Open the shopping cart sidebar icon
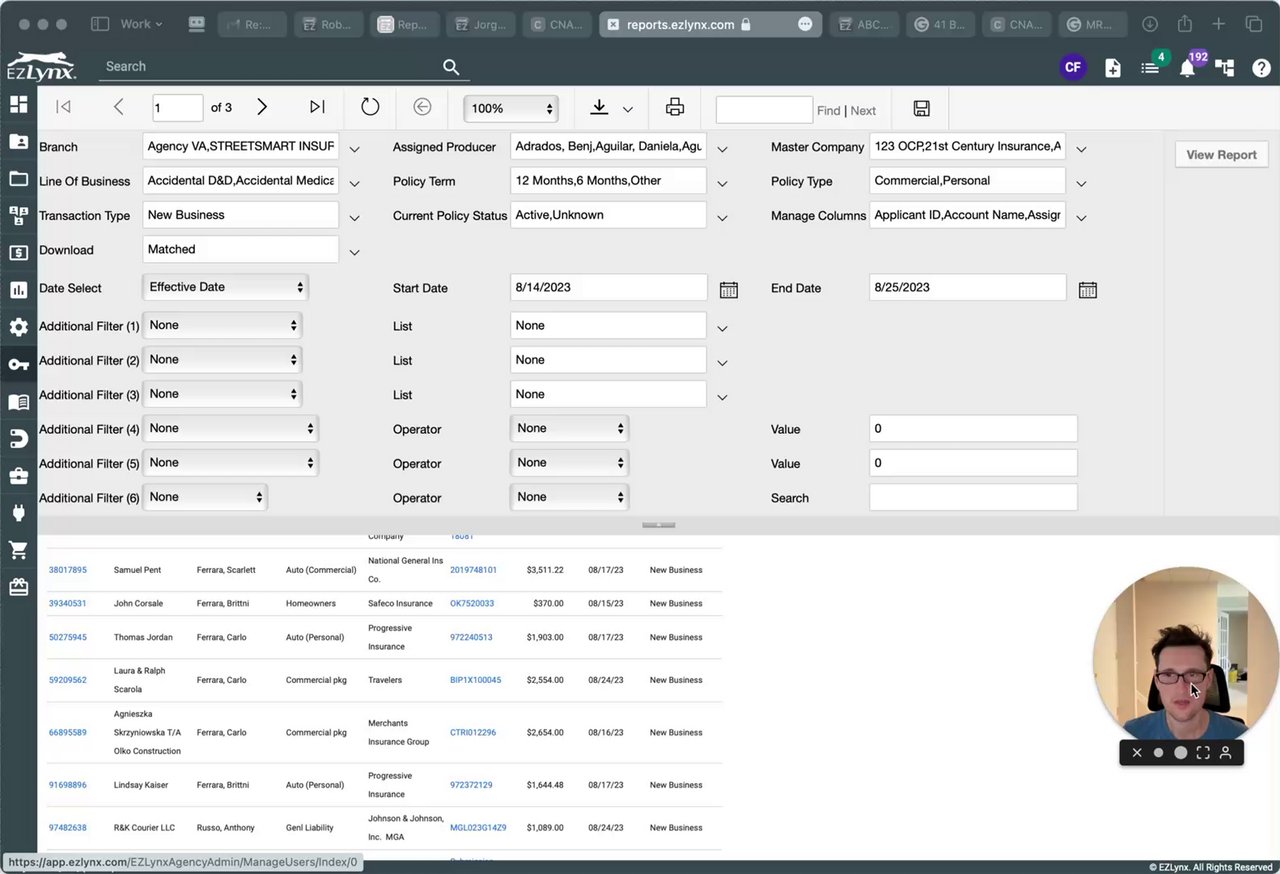The height and width of the screenshot is (874, 1280). pyautogui.click(x=18, y=550)
